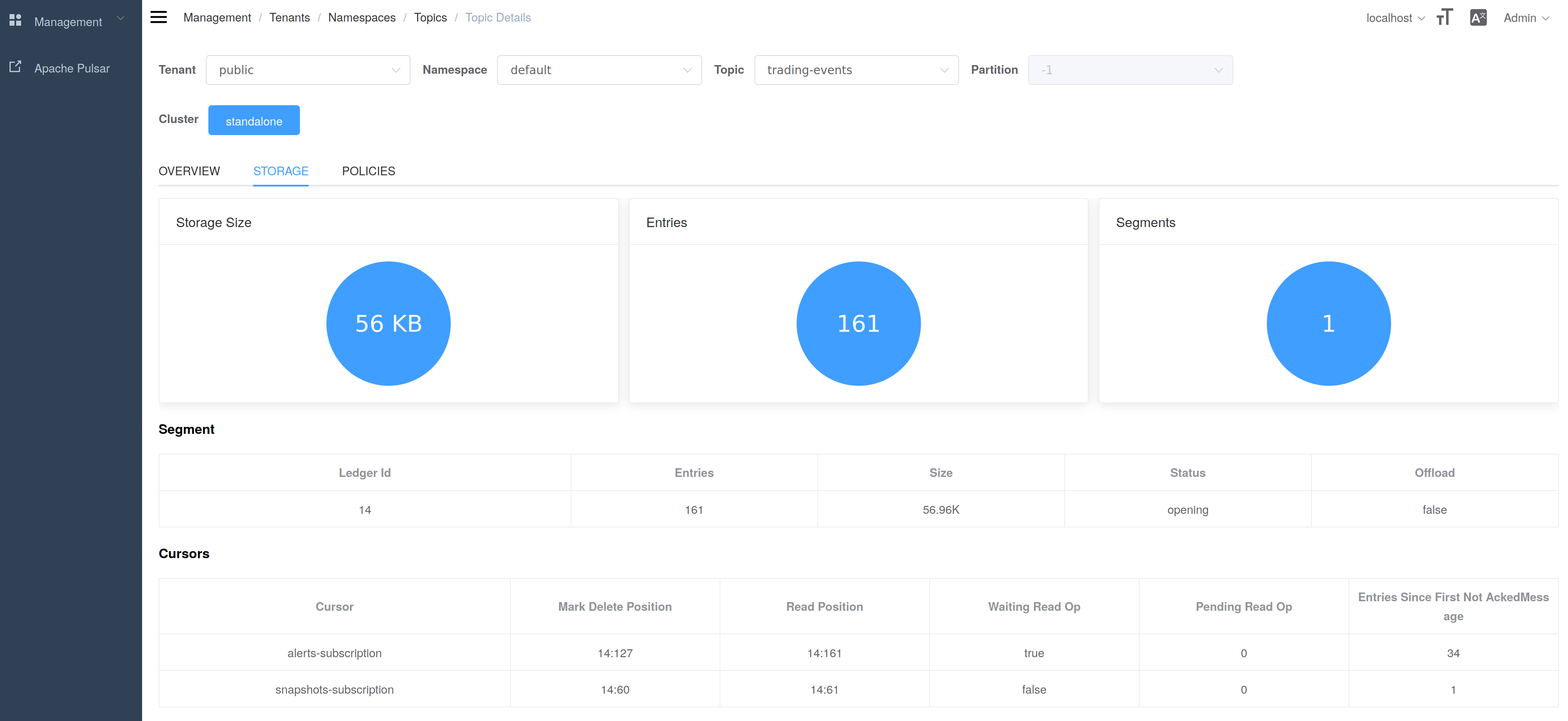The width and height of the screenshot is (1568, 721).
Task: Go to Namespaces in breadcrumb
Action: point(362,18)
